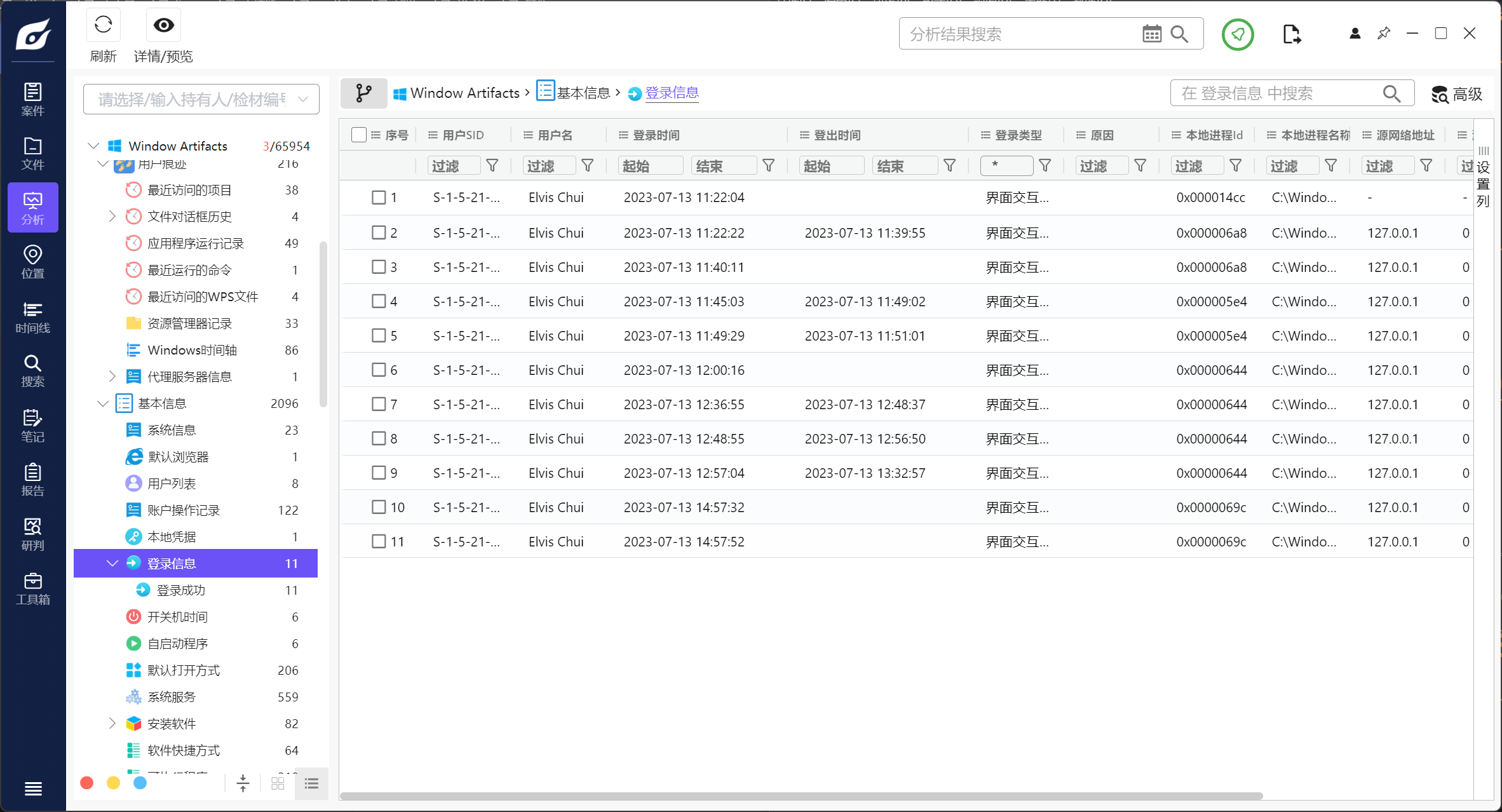Open the timeline (时间线) sidebar icon

(32, 317)
